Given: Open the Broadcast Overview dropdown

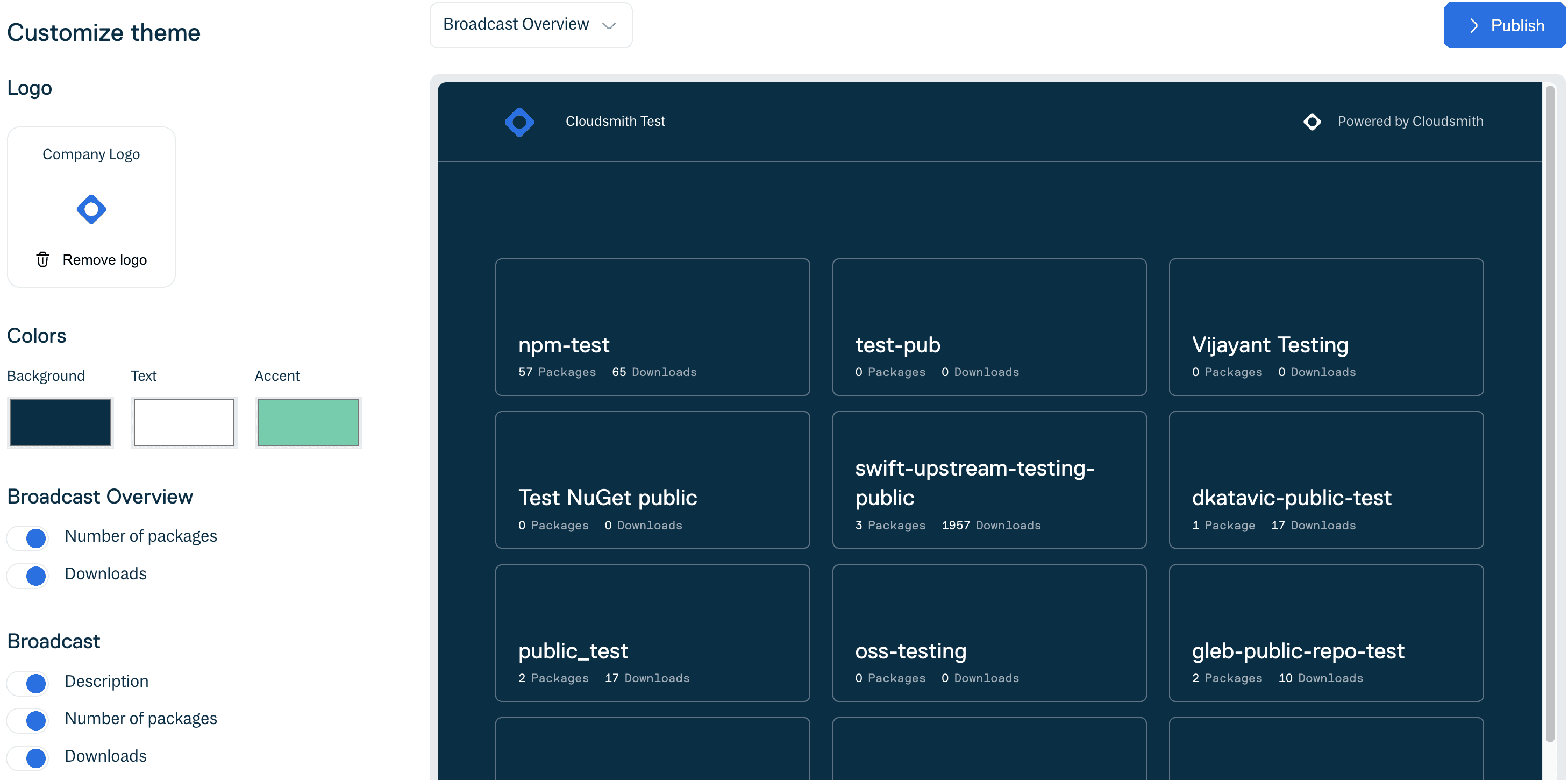Looking at the screenshot, I should click(530, 25).
